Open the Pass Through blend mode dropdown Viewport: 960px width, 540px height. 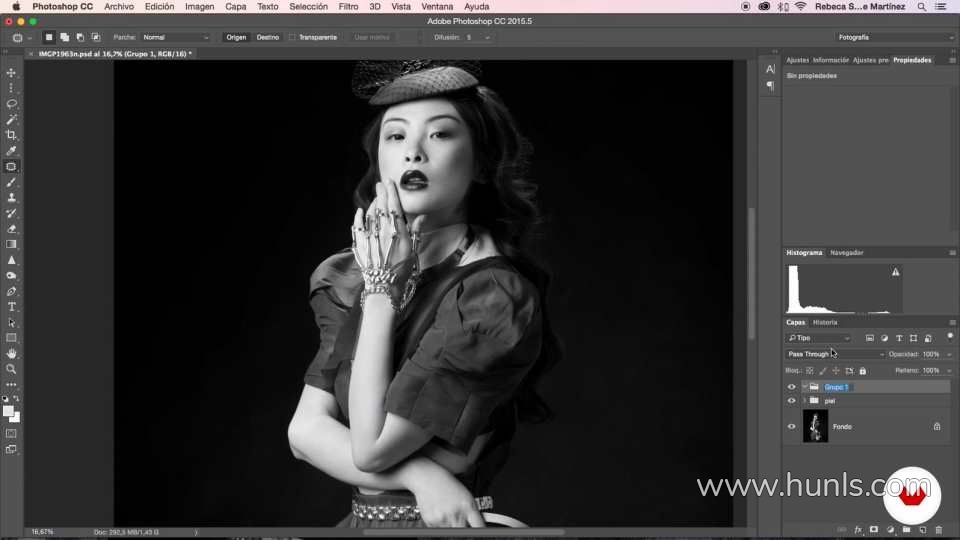[835, 354]
